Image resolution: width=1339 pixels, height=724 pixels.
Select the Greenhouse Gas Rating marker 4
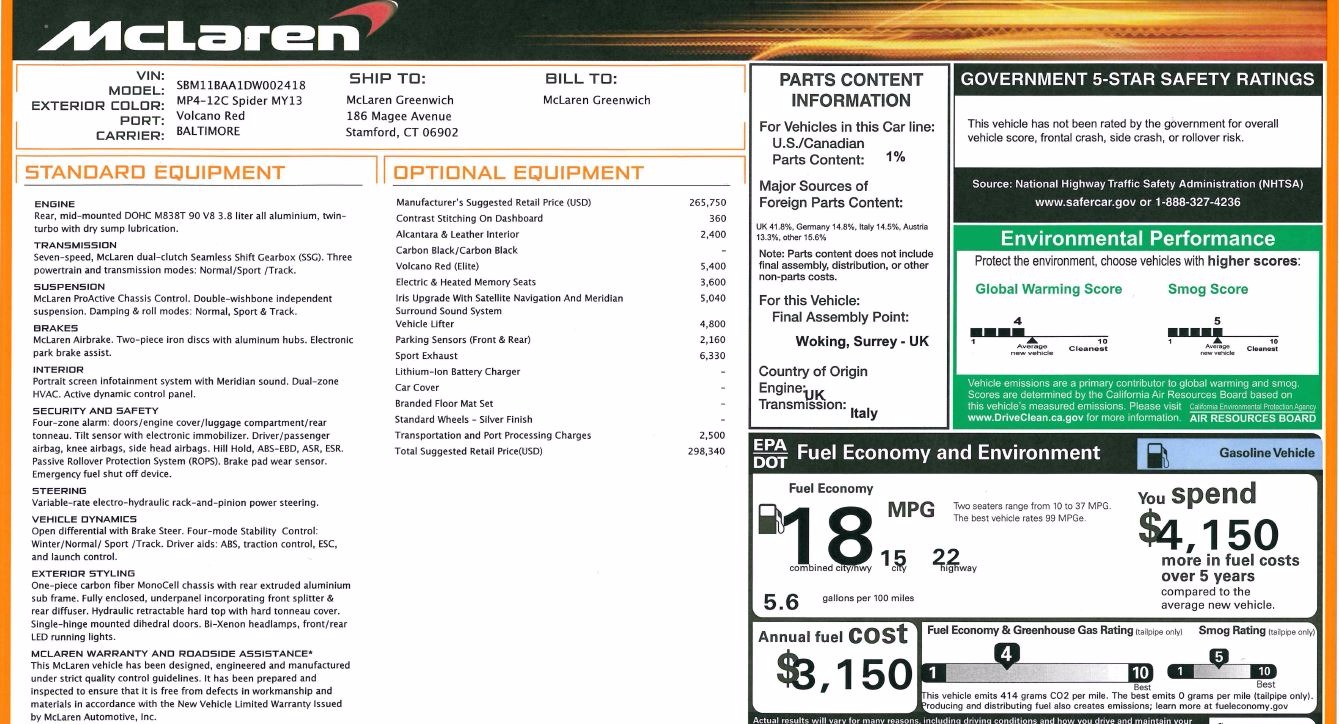(1007, 656)
